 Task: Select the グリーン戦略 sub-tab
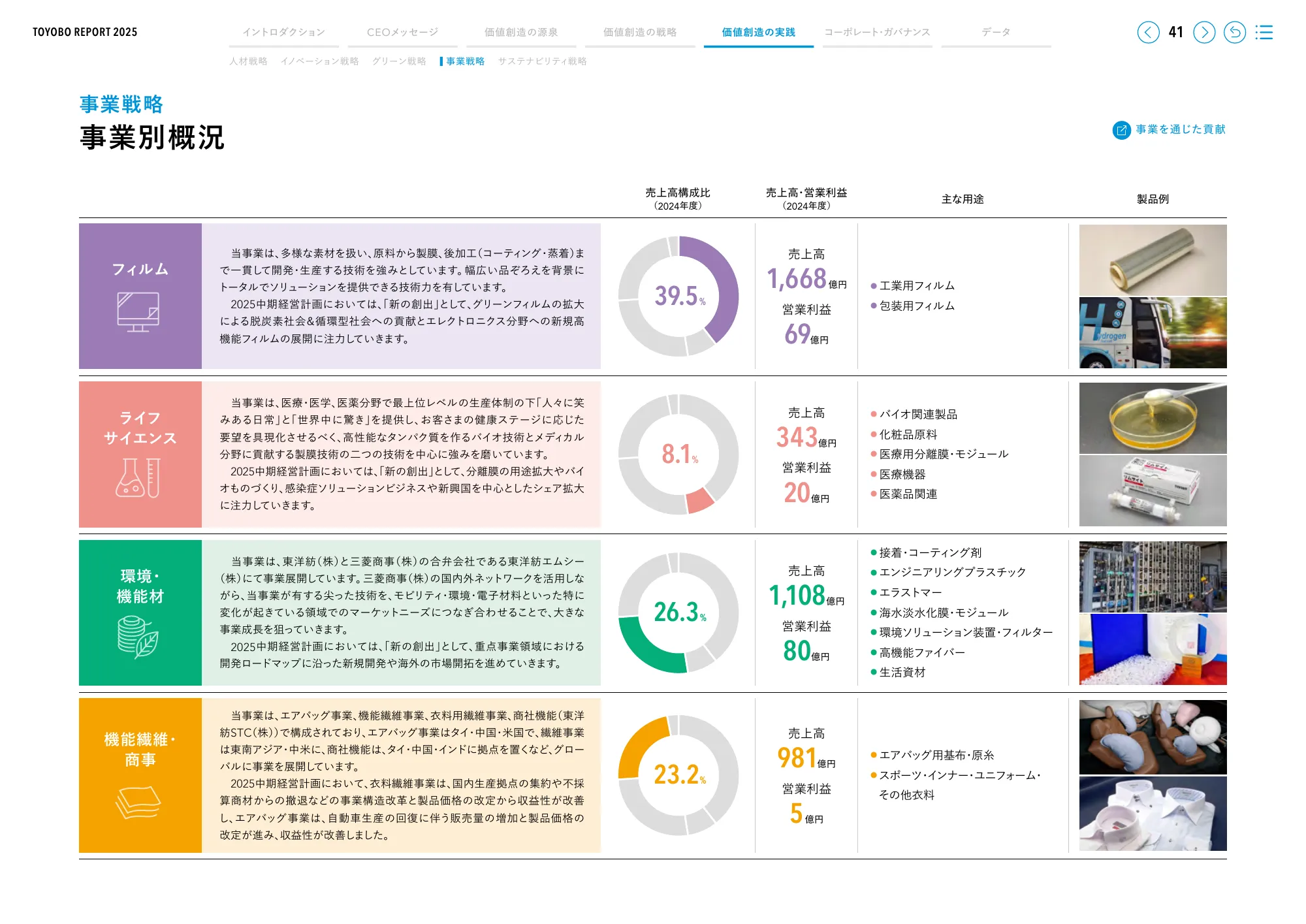click(400, 61)
